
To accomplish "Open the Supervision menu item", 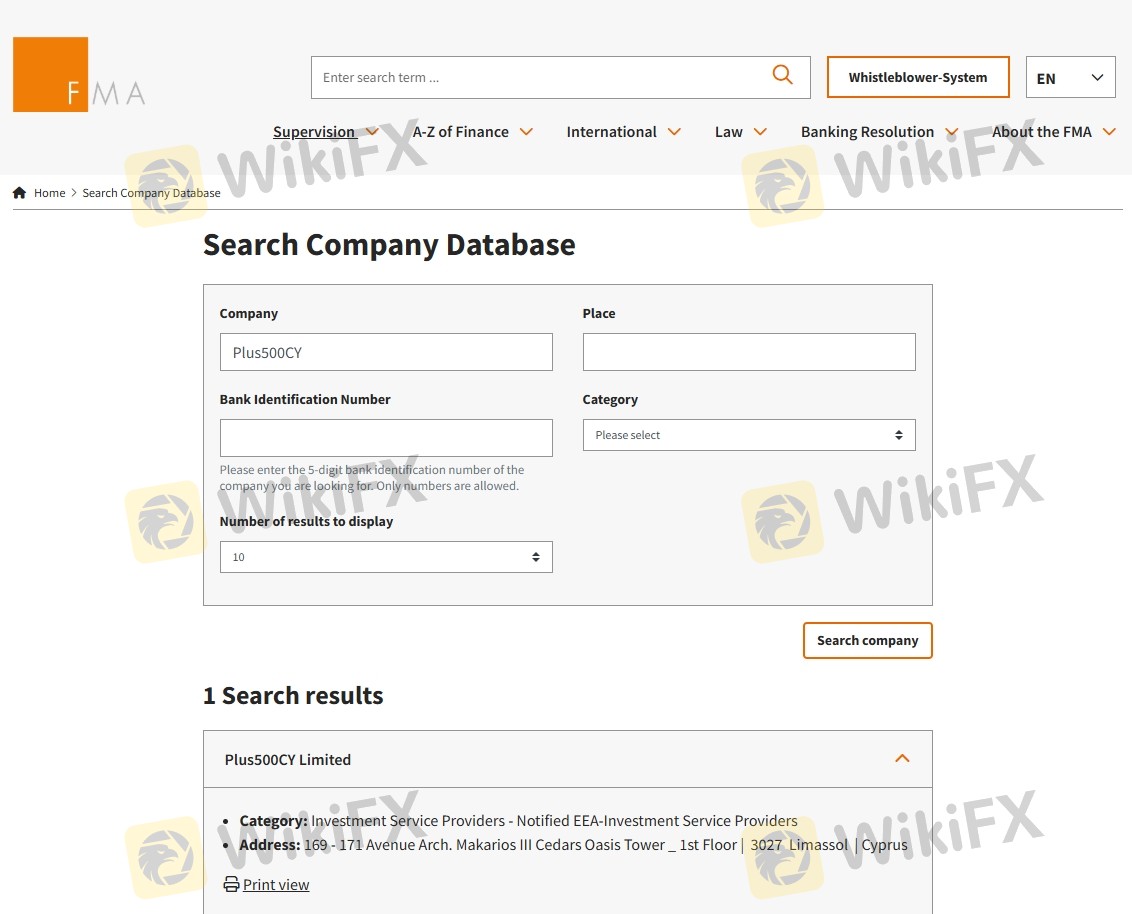I will point(314,132).
